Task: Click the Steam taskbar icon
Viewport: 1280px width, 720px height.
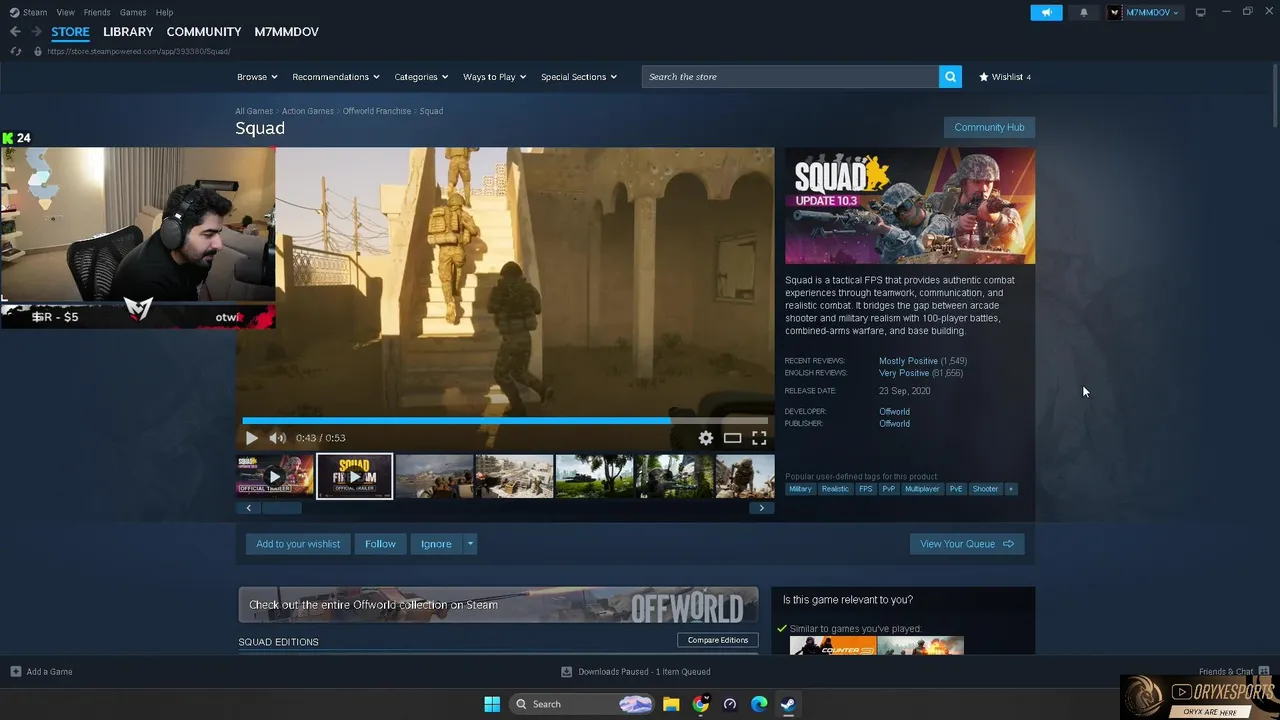Action: (788, 704)
